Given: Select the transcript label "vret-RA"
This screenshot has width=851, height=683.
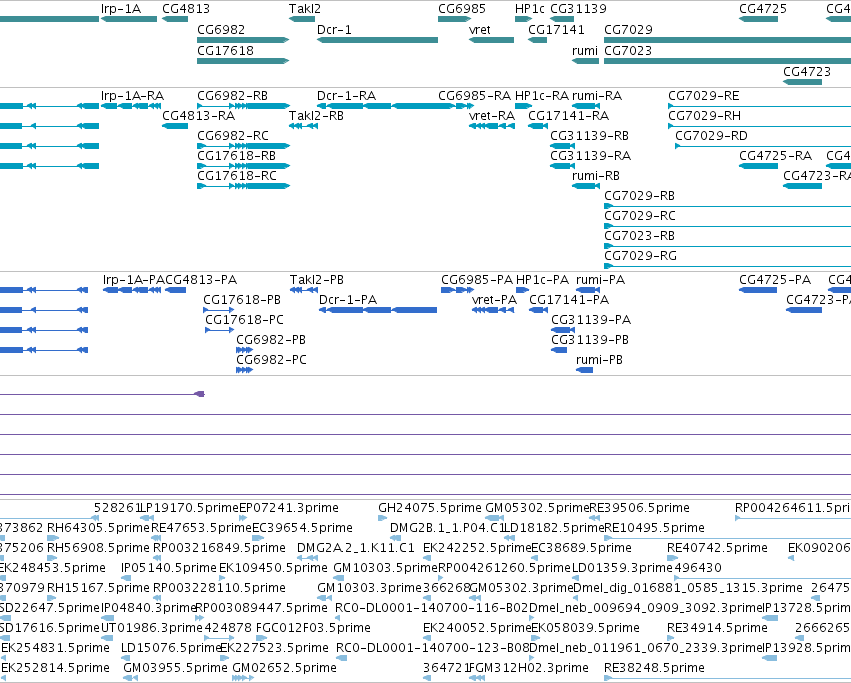Looking at the screenshot, I should 492,116.
